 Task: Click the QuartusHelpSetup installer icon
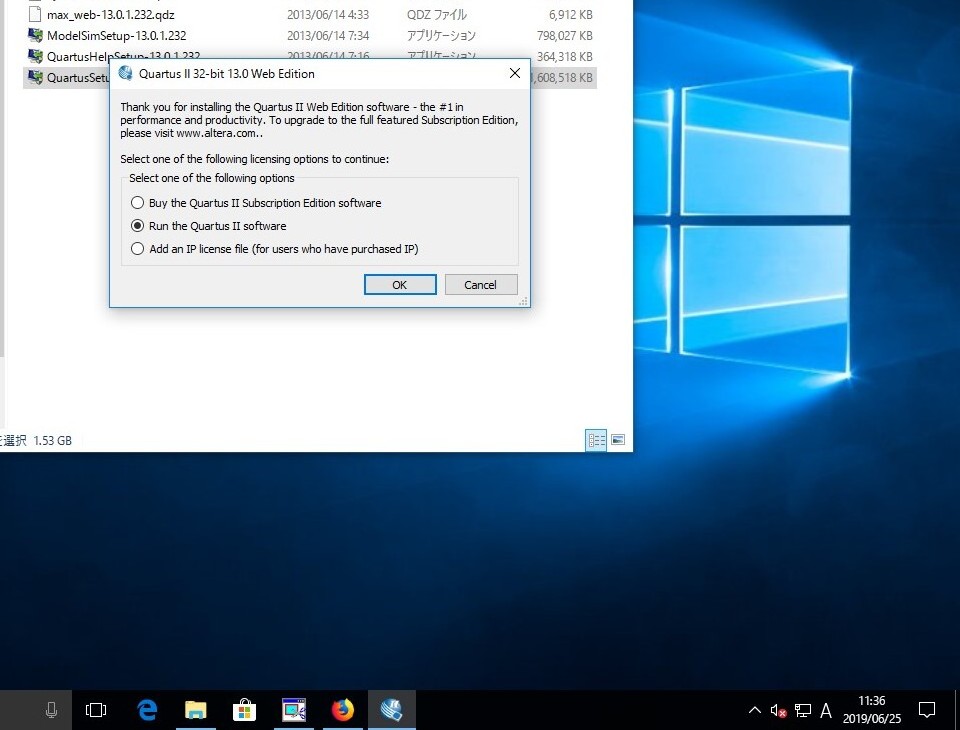point(36,56)
